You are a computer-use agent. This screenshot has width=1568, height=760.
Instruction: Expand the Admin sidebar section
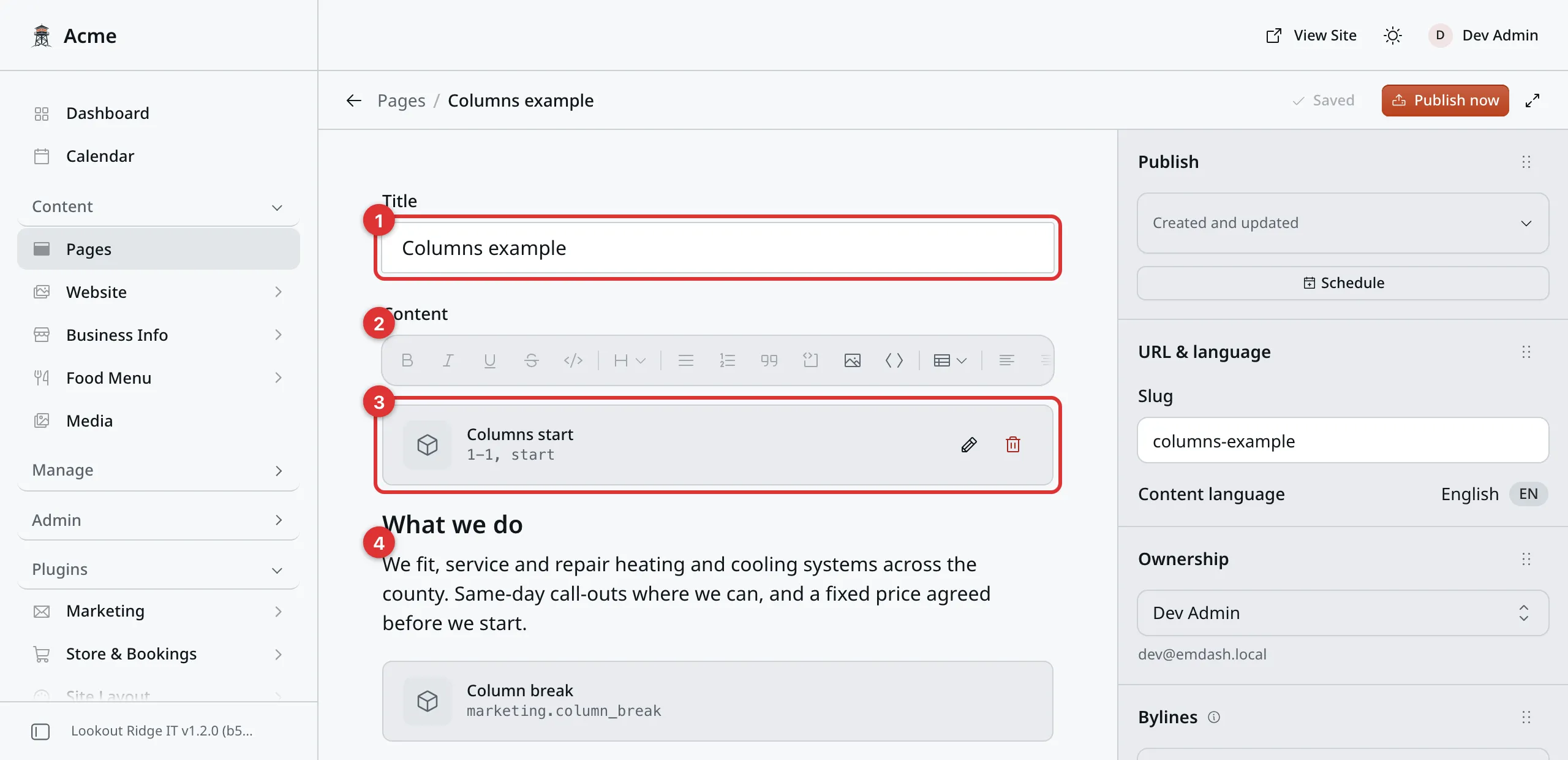click(x=158, y=520)
